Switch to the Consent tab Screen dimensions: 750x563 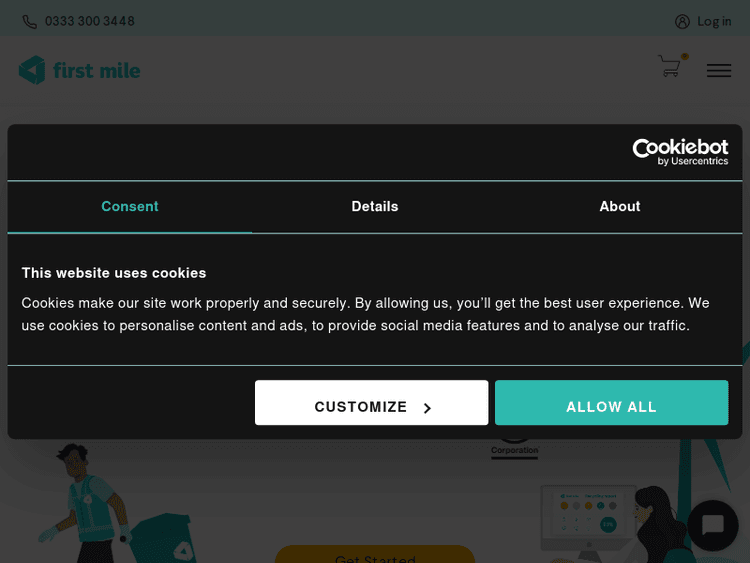[x=130, y=206]
